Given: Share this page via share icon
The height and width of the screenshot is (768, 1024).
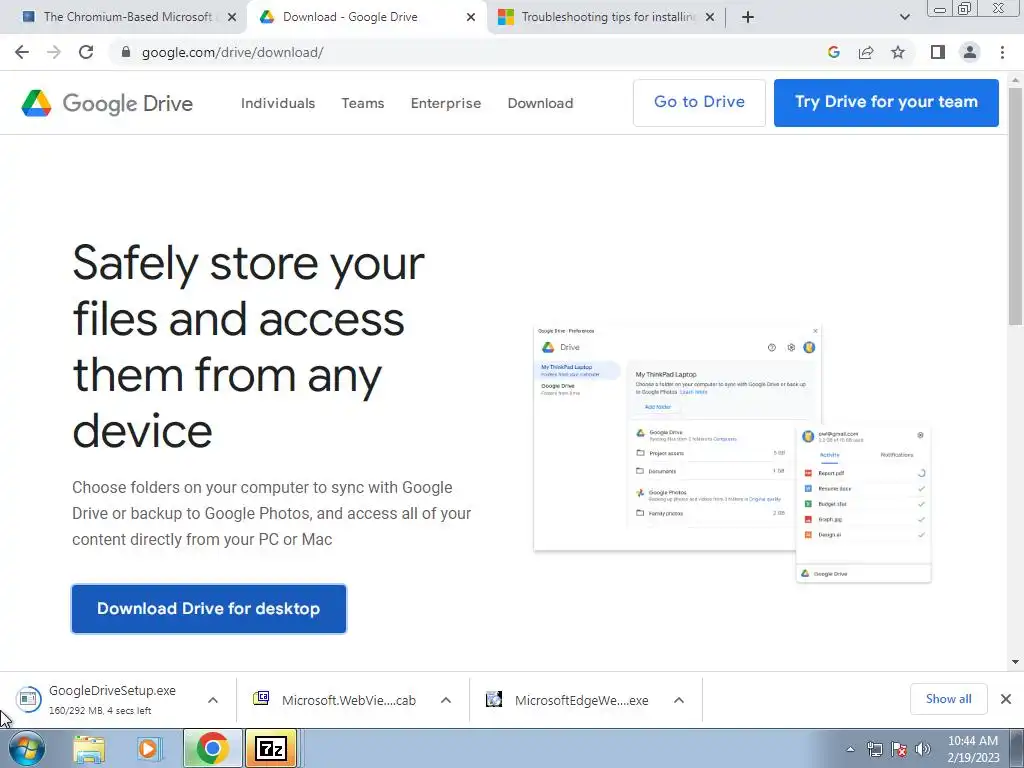Looking at the screenshot, I should [866, 52].
